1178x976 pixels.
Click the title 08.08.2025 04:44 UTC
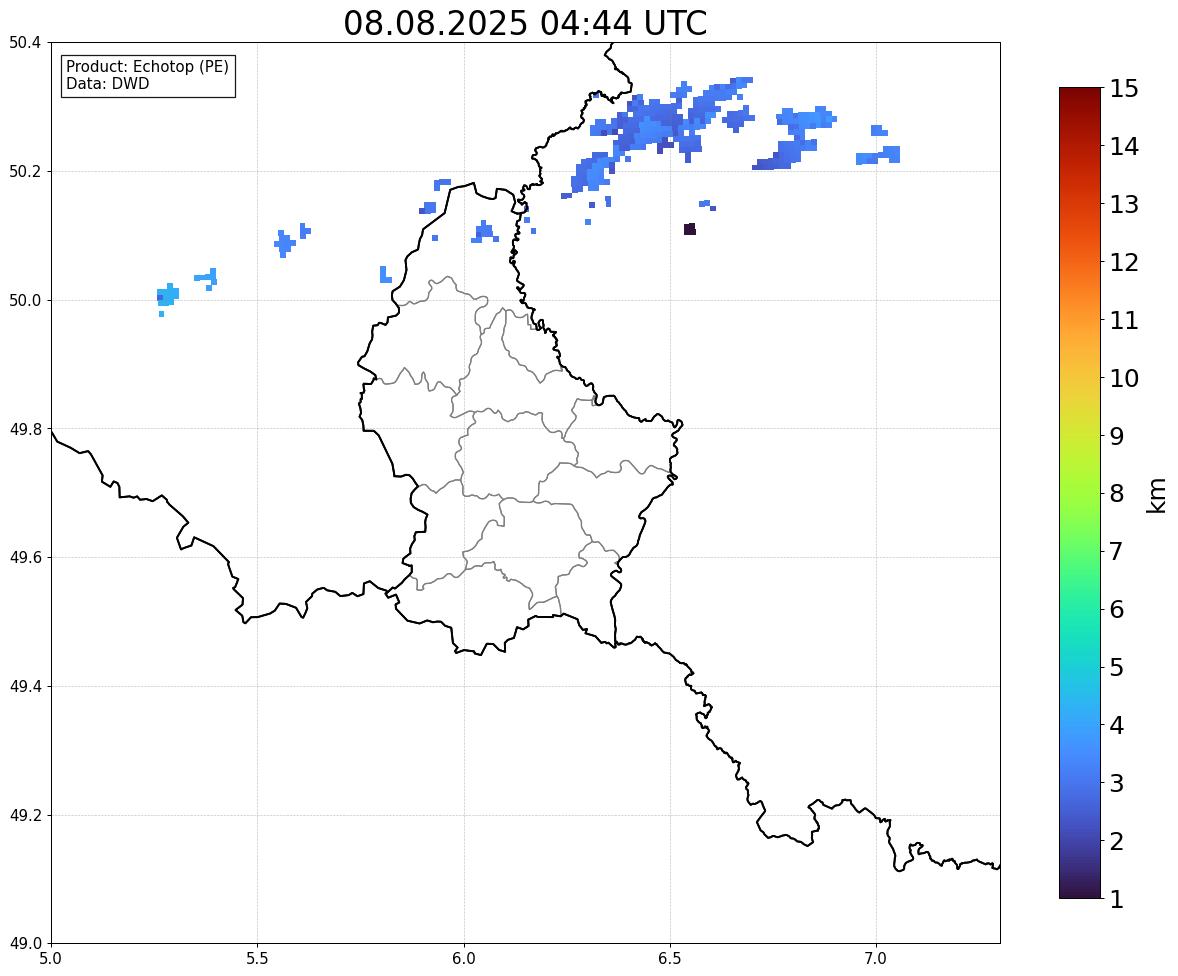(525, 23)
